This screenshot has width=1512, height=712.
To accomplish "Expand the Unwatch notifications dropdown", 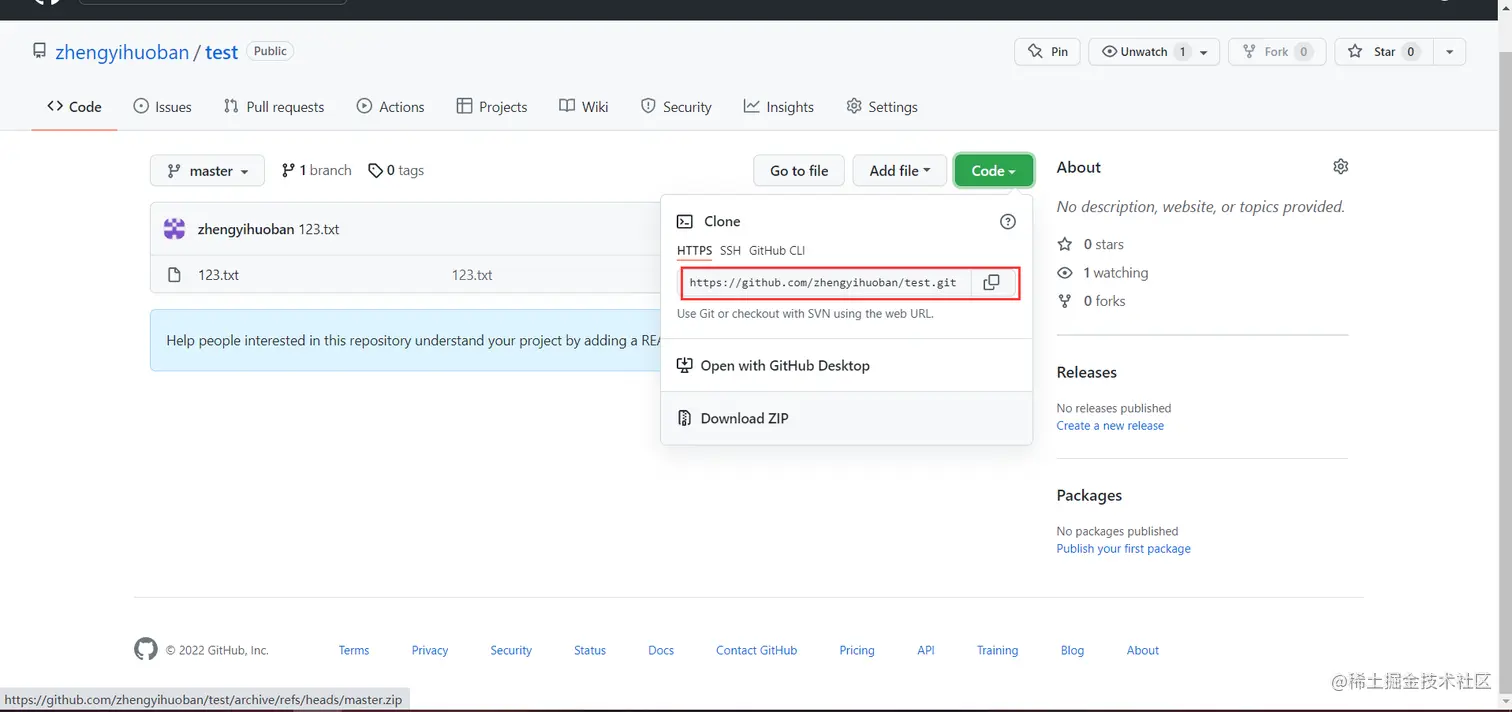I will pyautogui.click(x=1203, y=52).
